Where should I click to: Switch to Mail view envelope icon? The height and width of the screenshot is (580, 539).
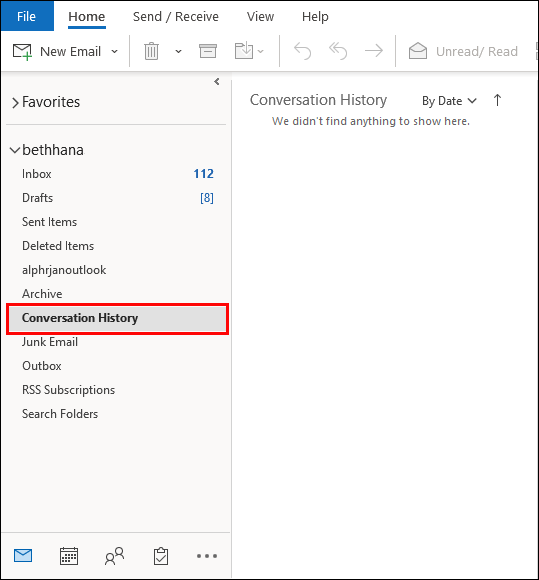pos(23,556)
